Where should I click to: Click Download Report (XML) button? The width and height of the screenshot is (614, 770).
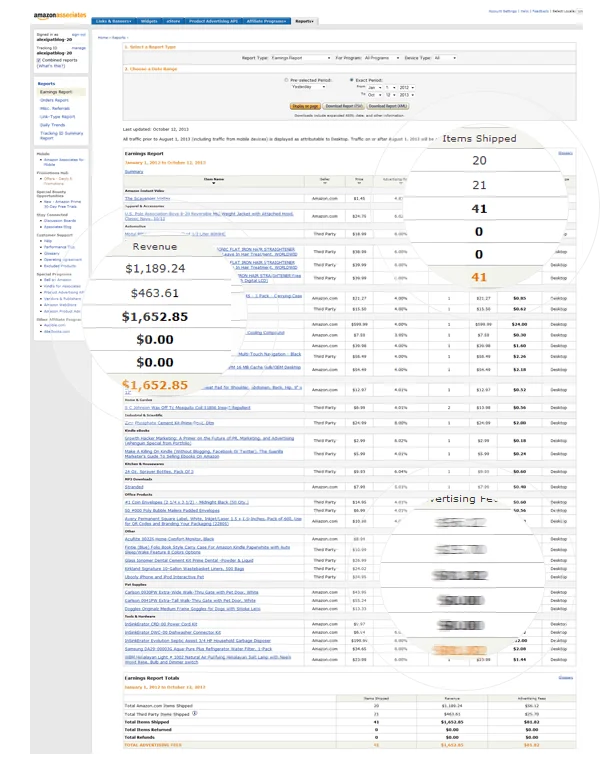388,106
